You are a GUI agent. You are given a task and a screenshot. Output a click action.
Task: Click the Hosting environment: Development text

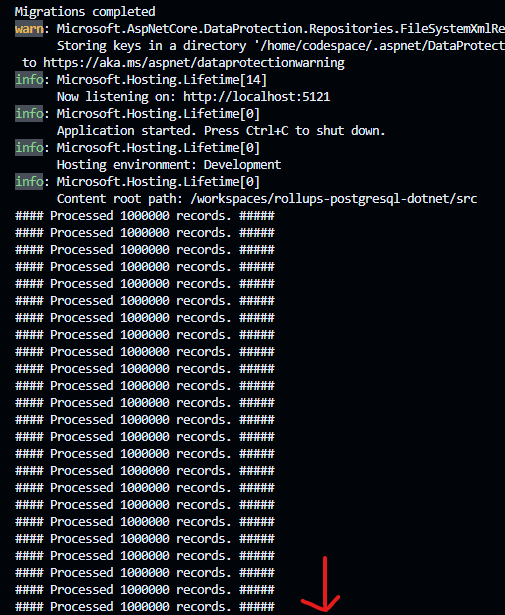click(169, 165)
